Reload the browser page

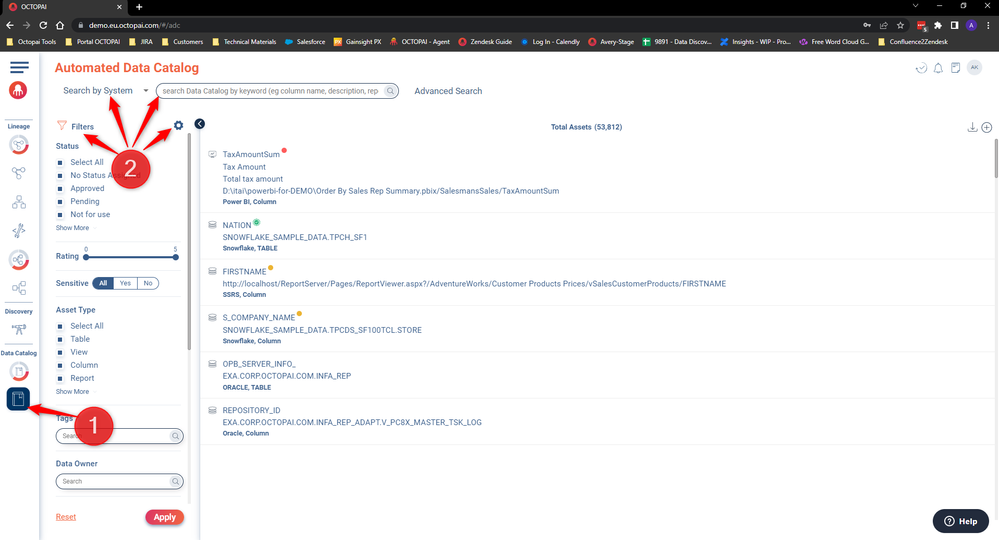point(43,25)
